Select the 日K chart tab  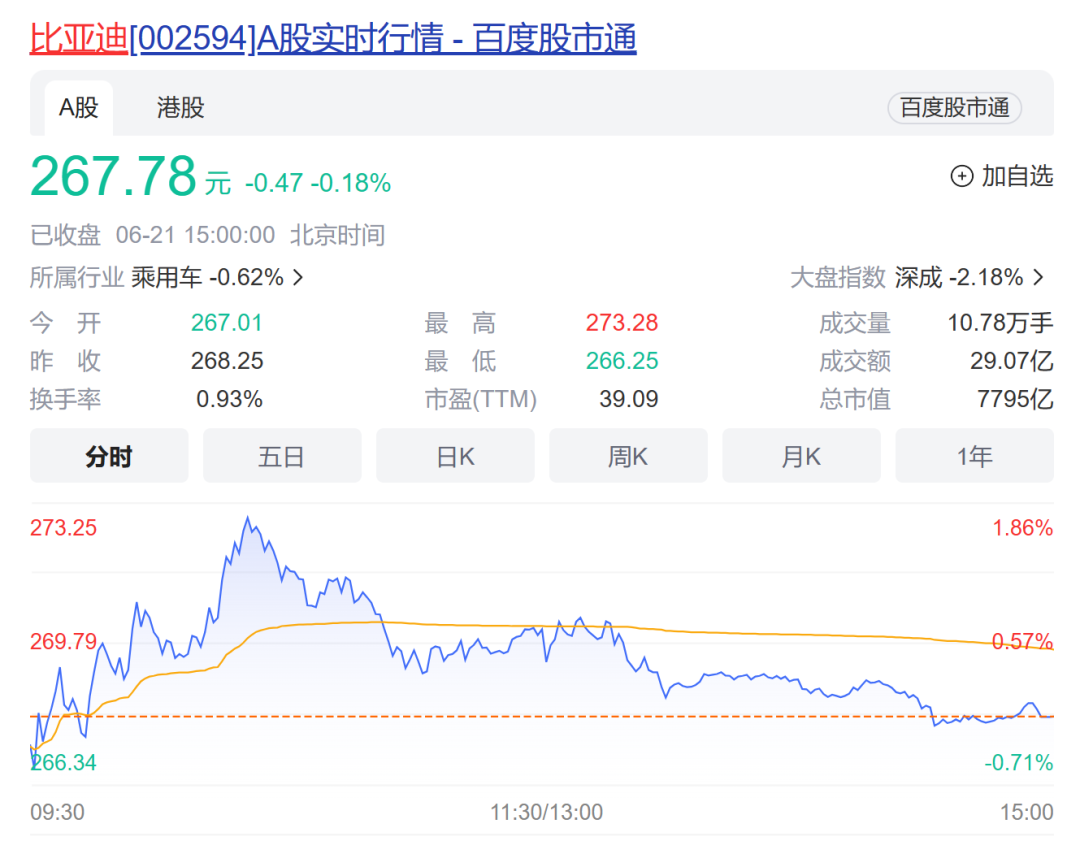pyautogui.click(x=455, y=456)
